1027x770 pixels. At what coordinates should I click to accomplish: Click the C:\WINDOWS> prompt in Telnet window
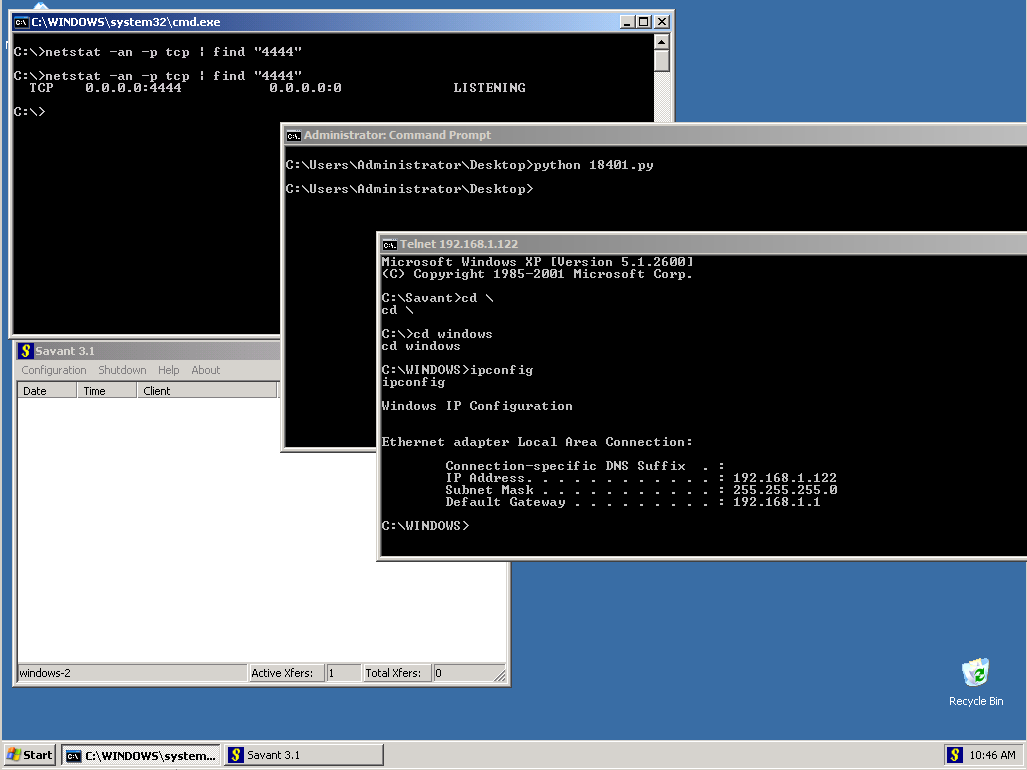point(425,526)
